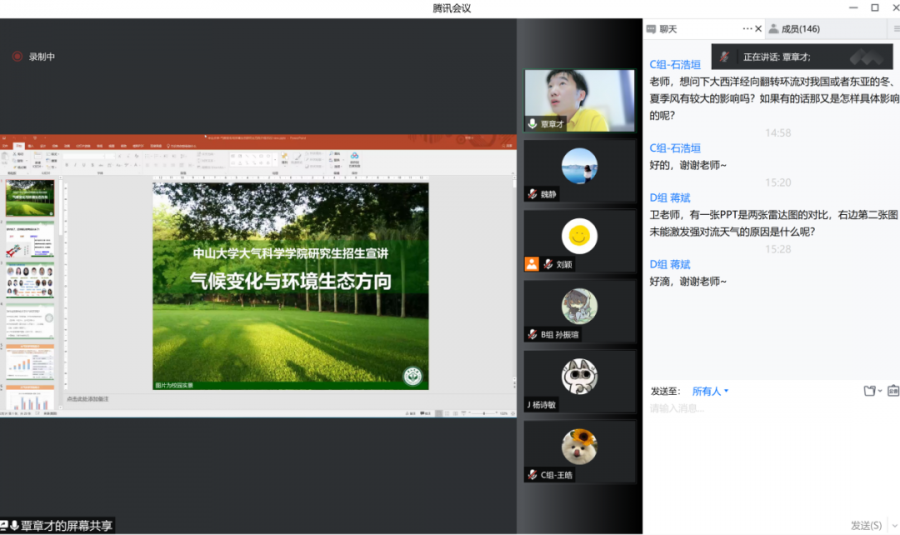The image size is (900, 535).
Task: Close the 聊天 chat panel
Action: pyautogui.click(x=758, y=29)
